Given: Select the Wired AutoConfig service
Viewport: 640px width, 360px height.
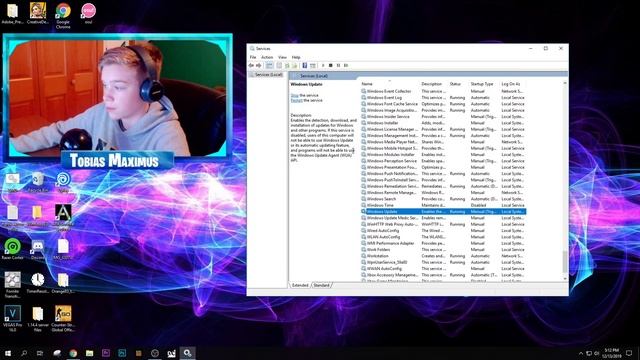Looking at the screenshot, I should [x=443, y=231].
